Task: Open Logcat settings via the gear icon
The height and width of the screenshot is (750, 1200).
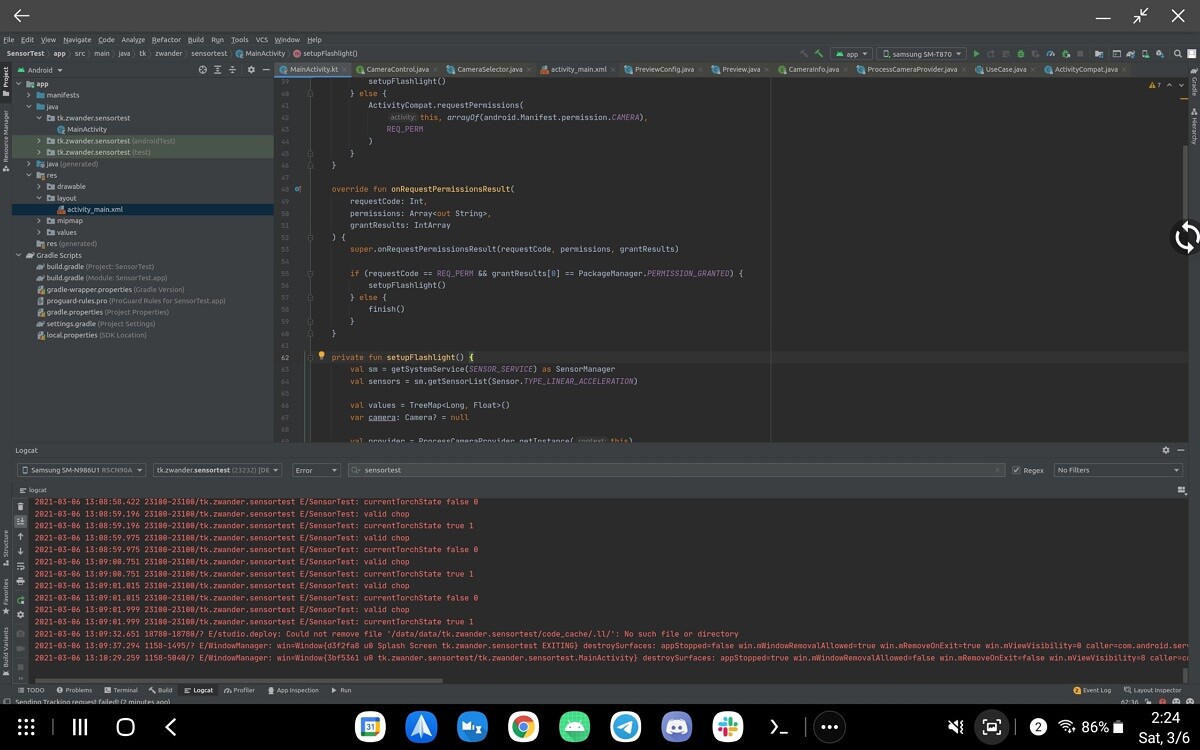Action: [1164, 450]
